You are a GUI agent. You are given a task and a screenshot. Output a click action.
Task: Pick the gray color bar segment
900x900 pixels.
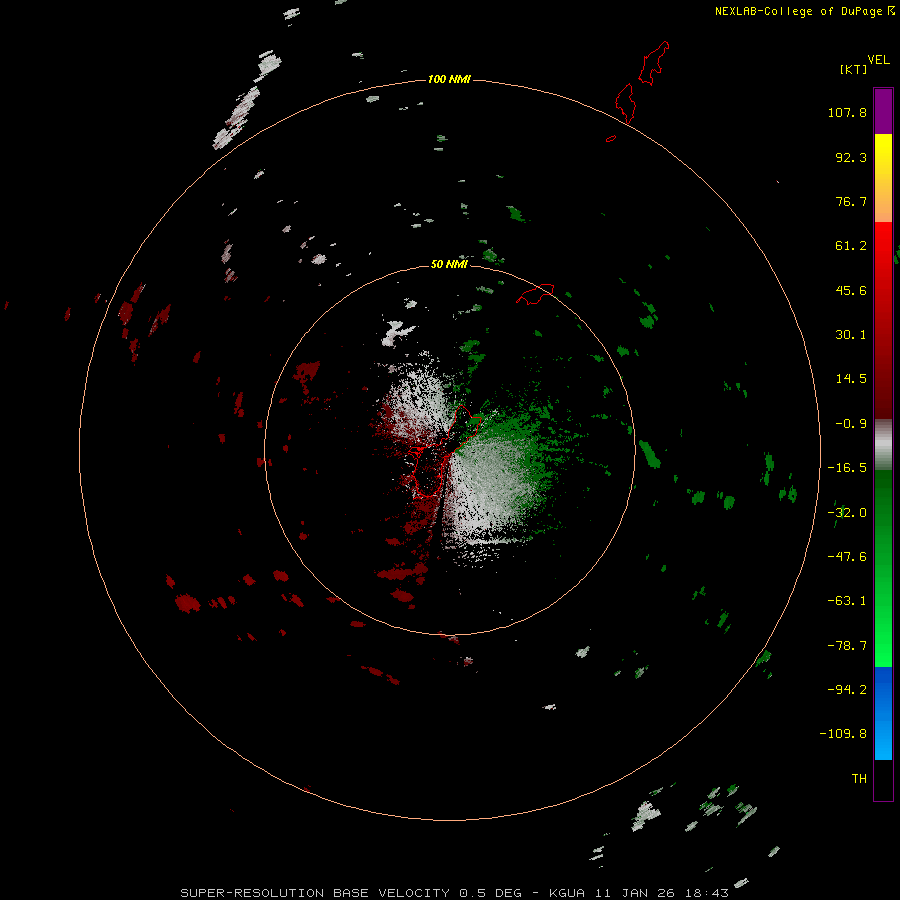point(883,445)
